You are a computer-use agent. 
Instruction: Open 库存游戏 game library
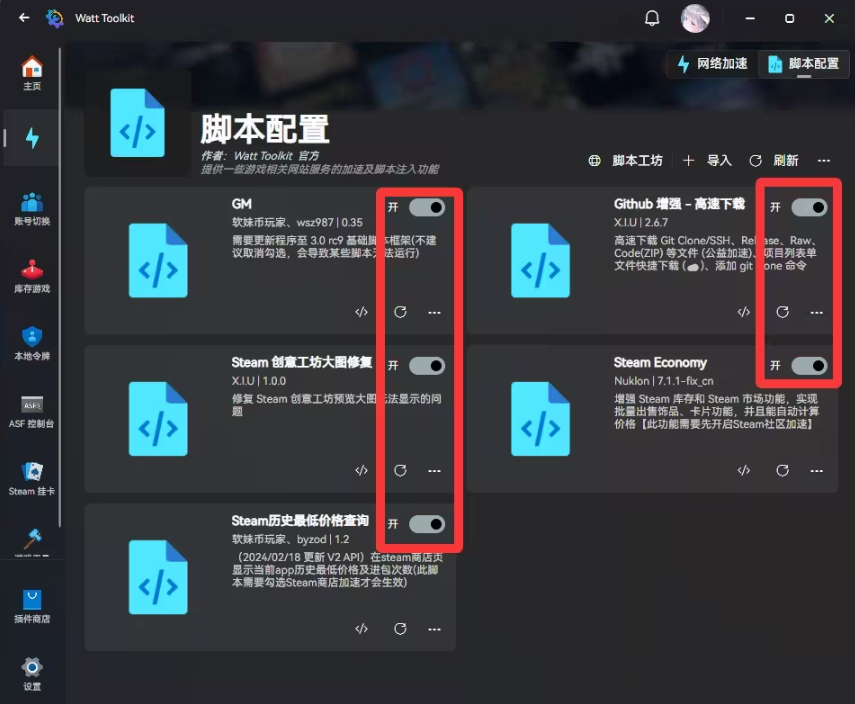(x=32, y=276)
